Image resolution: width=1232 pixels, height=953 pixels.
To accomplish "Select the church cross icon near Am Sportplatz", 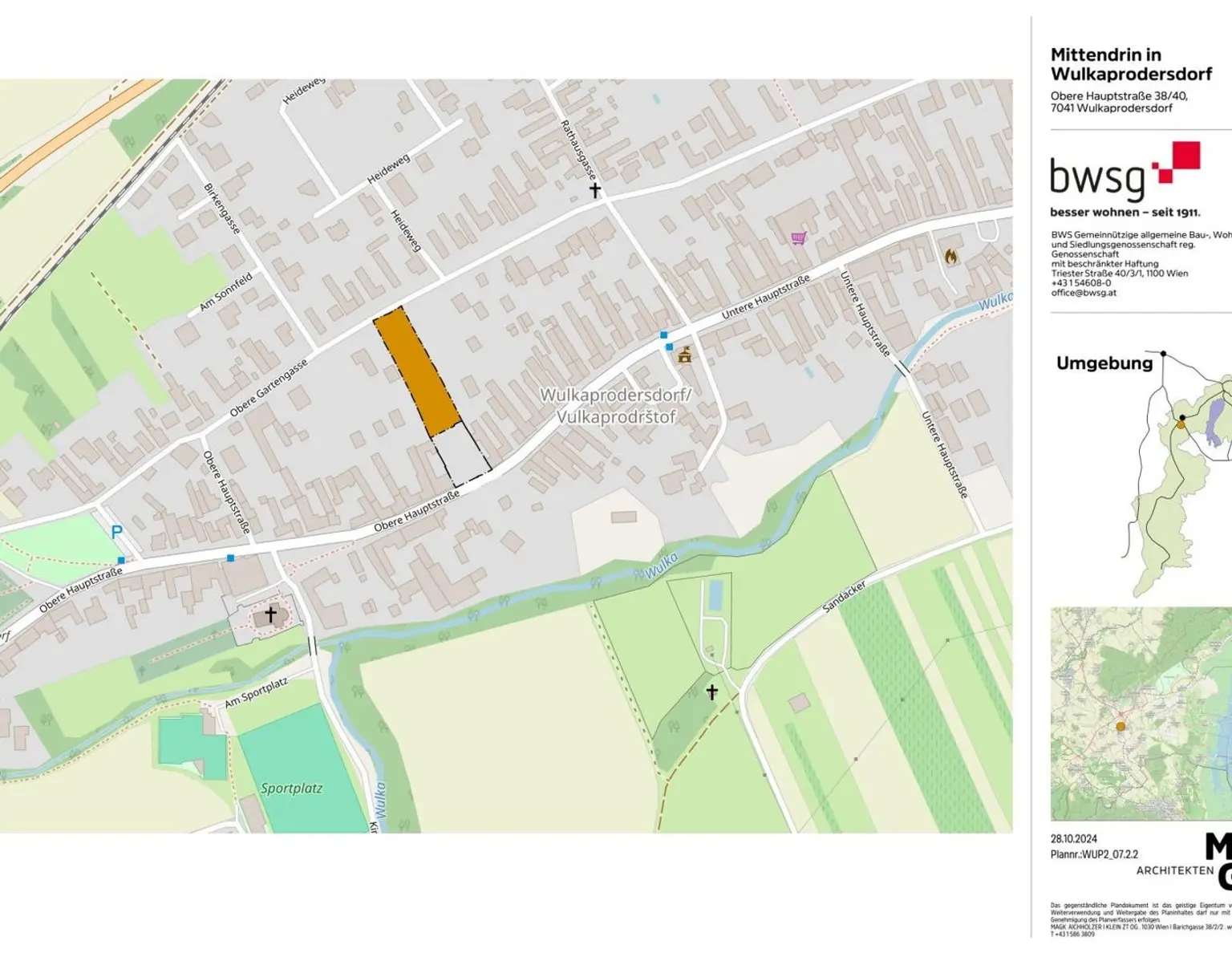I will [271, 614].
